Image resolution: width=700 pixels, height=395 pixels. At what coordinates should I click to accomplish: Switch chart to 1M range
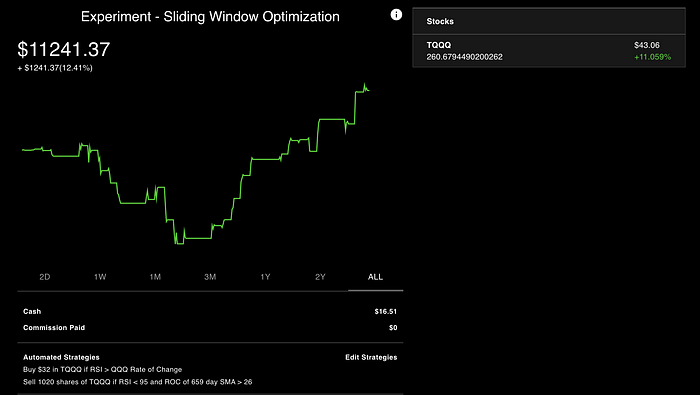point(155,277)
